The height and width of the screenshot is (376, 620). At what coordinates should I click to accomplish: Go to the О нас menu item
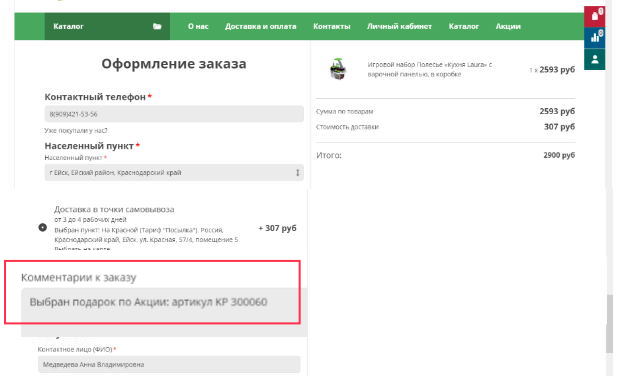coord(198,26)
